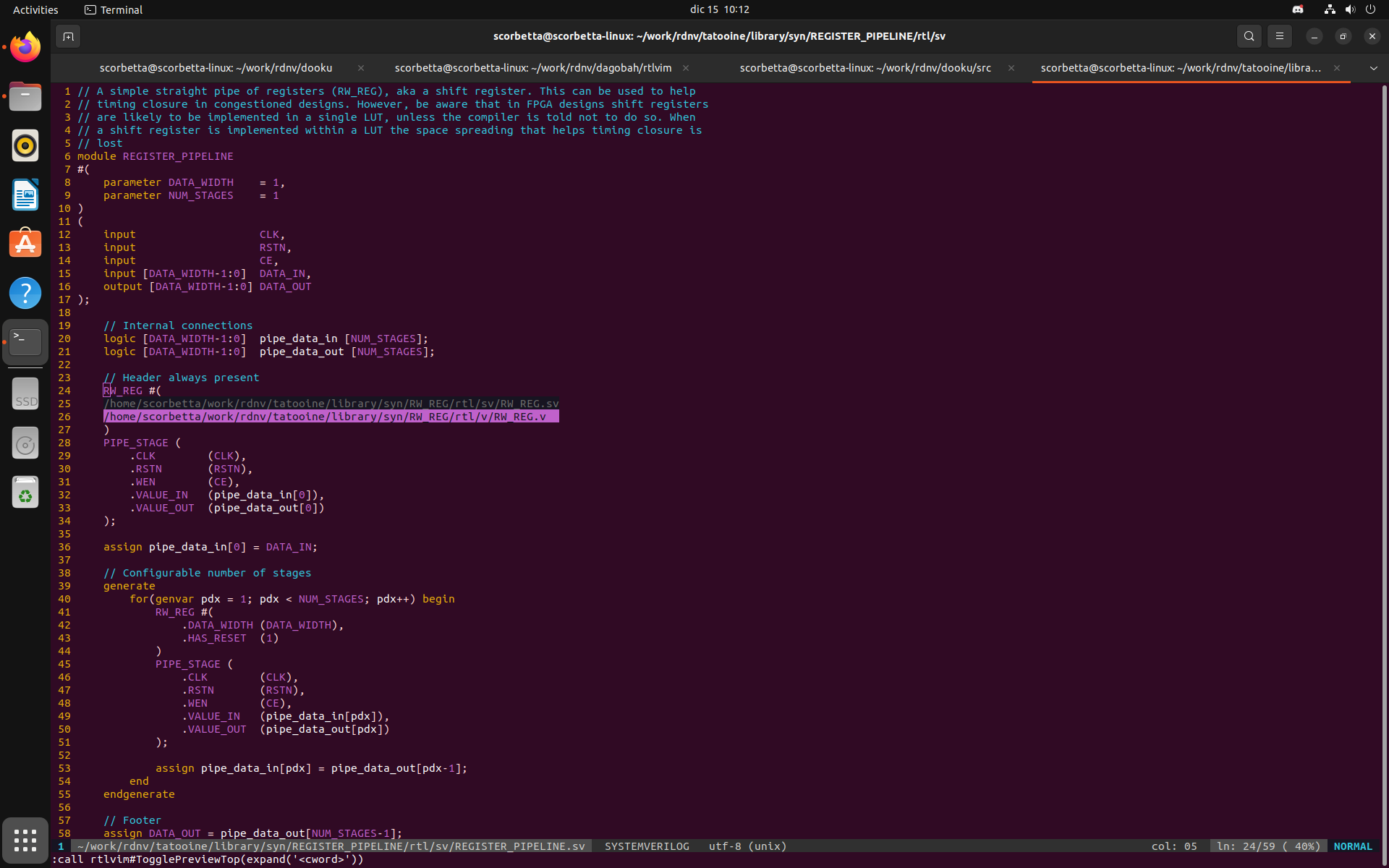Viewport: 1389px width, 868px height.
Task: Click 'assign pipe_data_in[0]' on line 36
Action: (x=174, y=547)
